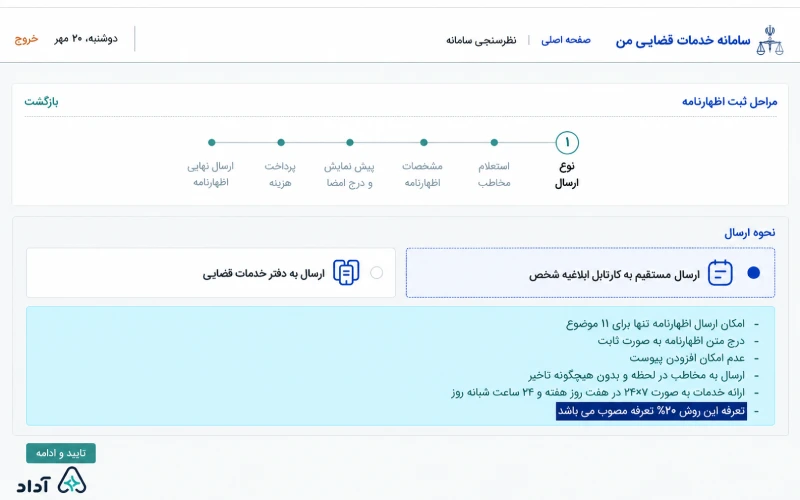The height and width of the screenshot is (500, 800).
Task: Click the خروج logout link
Action: [x=26, y=39]
